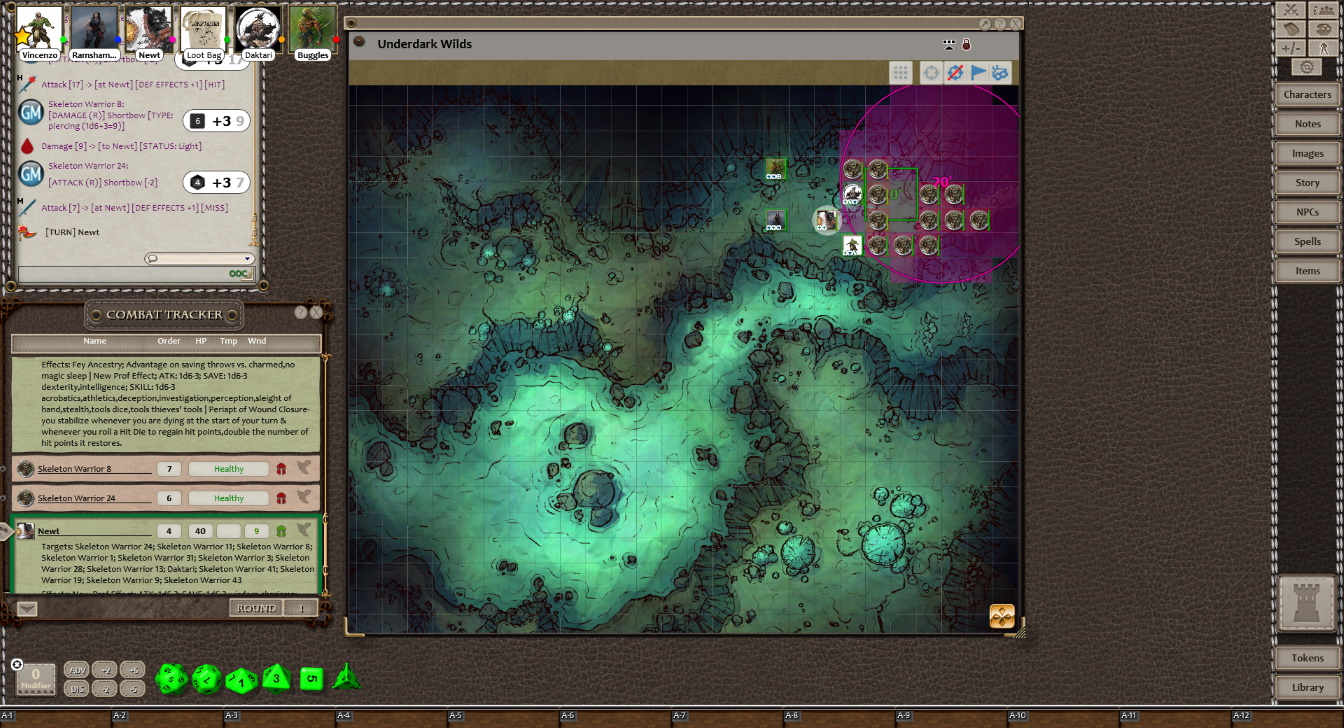Click the +3 damage roll result of 9

[216, 121]
